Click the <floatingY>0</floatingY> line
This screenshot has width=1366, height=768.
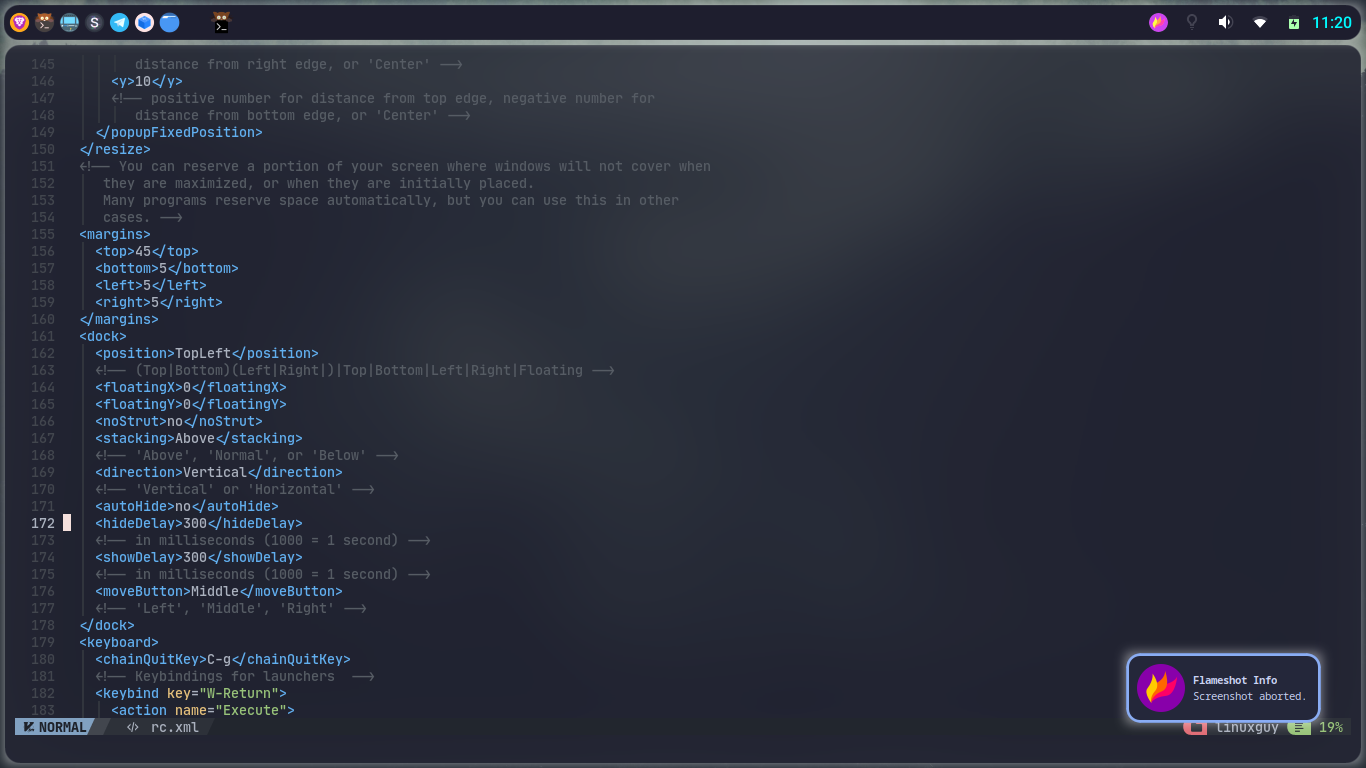click(x=191, y=405)
